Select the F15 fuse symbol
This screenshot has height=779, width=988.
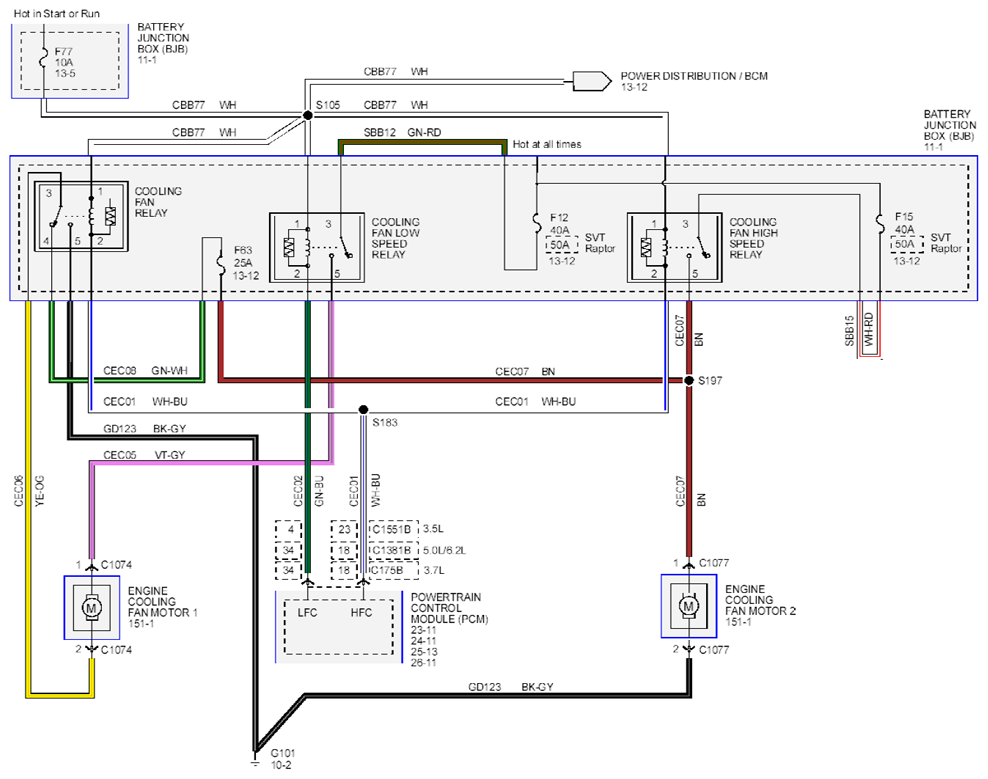[880, 222]
